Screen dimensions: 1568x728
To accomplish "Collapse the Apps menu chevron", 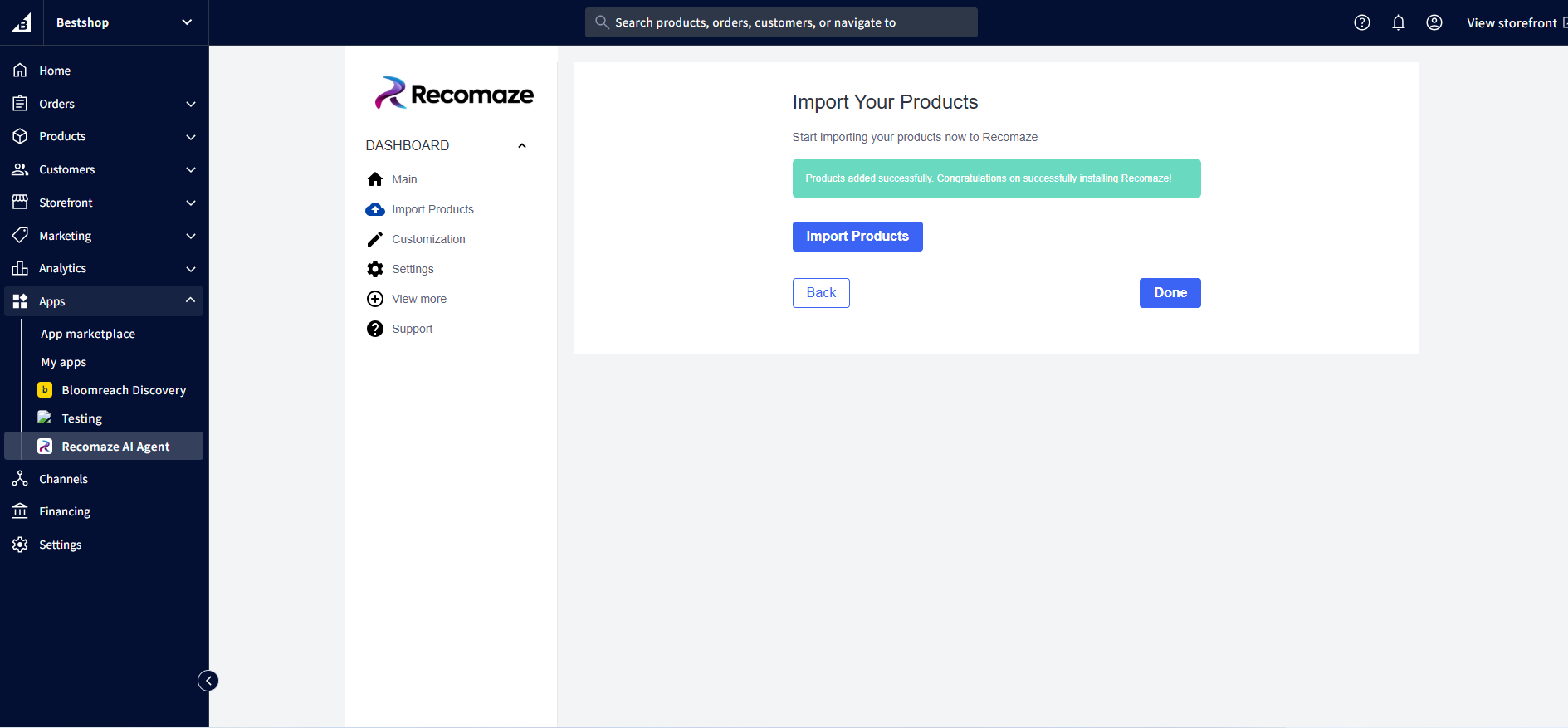I will tap(191, 300).
